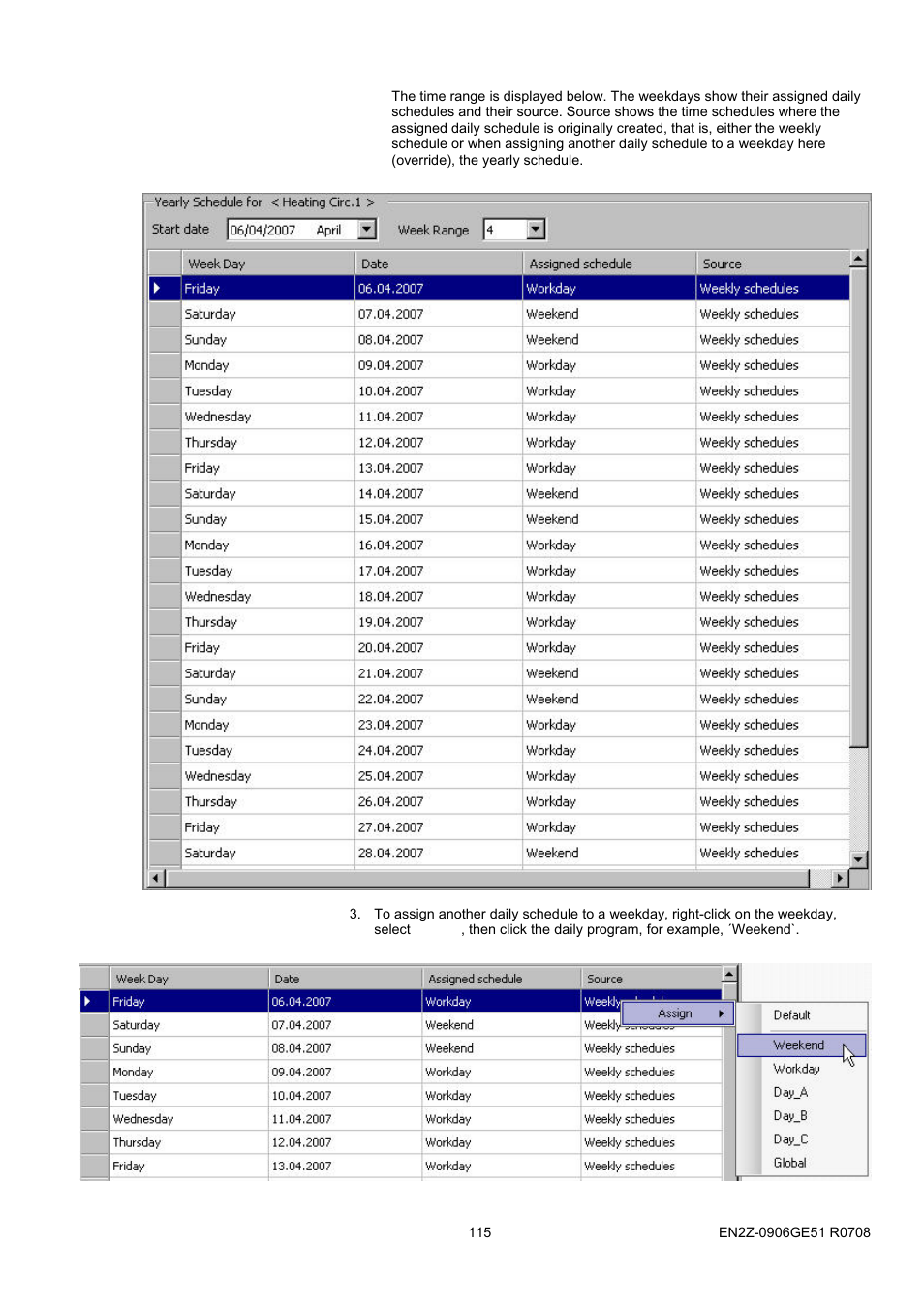Screen dimensions: 924x1308
Task: Choose Global from the Assign submenu
Action: (802, 1163)
